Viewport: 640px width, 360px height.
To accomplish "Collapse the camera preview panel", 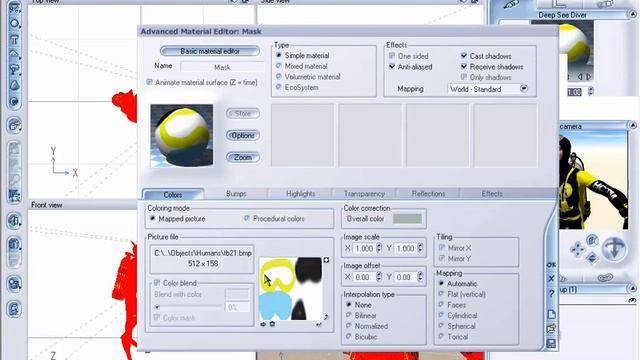I will click(x=632, y=126).
